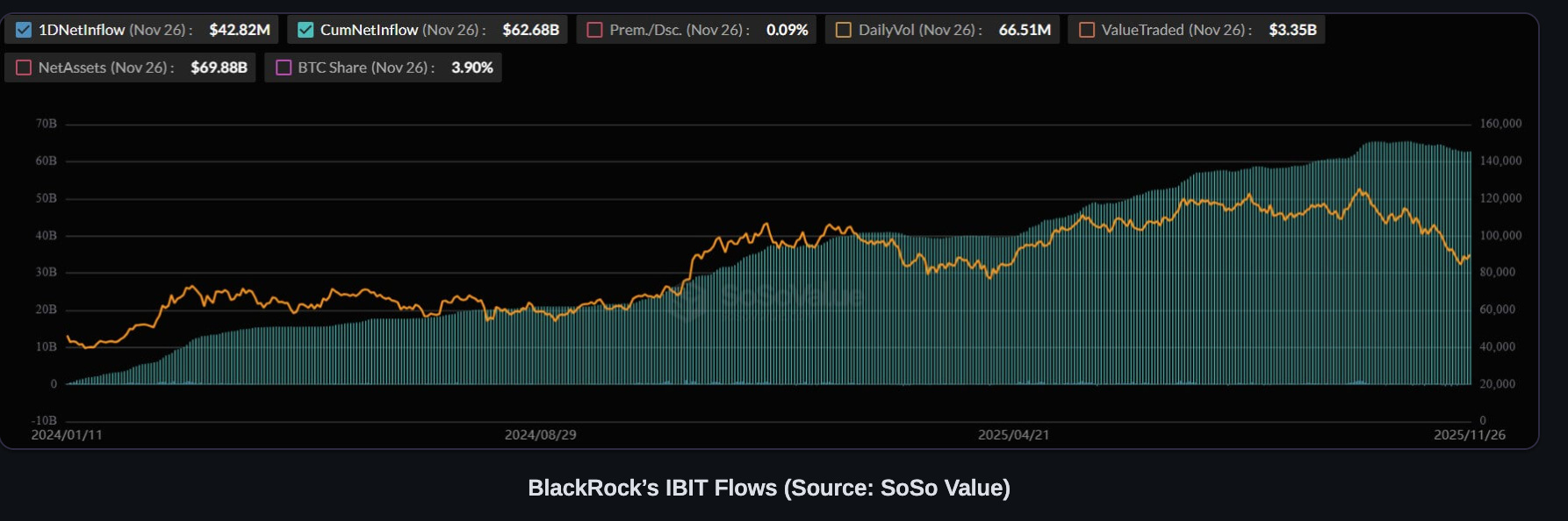Click the 2024/01/11 date axis label

[67, 435]
